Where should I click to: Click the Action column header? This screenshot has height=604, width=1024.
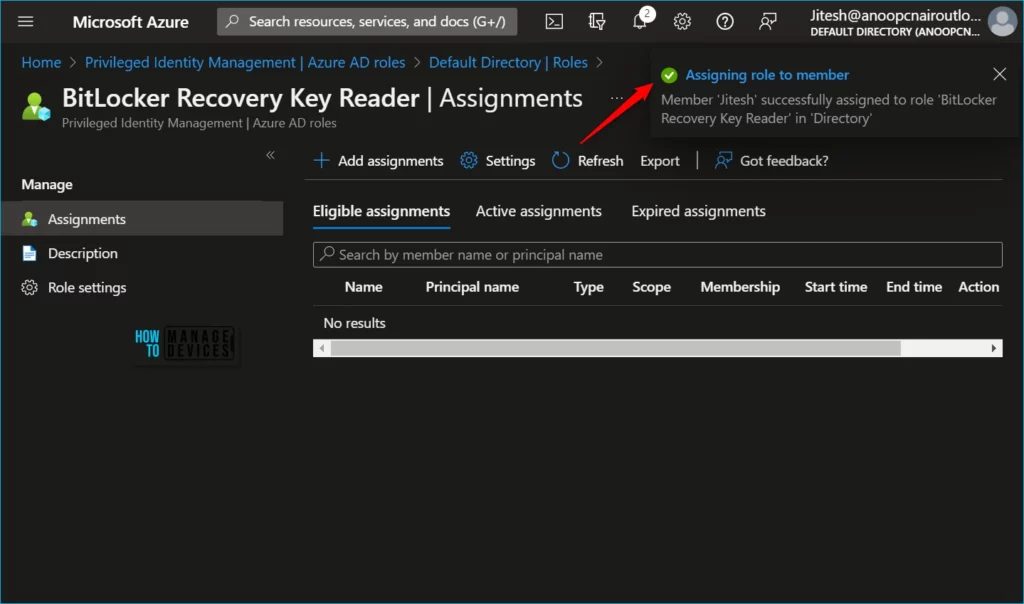click(978, 287)
